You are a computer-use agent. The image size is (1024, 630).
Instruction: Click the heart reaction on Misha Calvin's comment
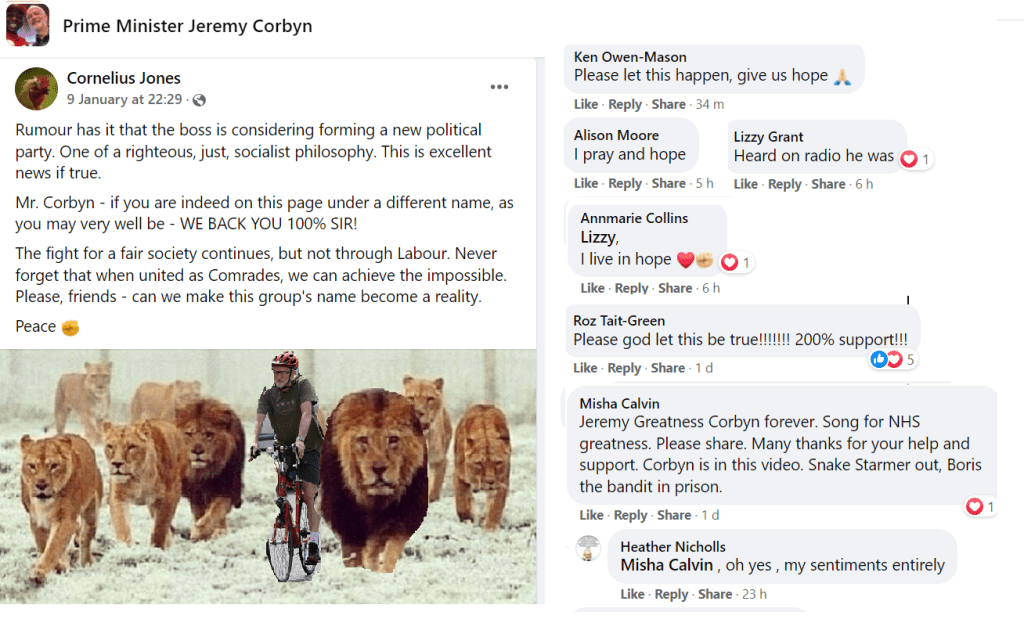point(974,507)
